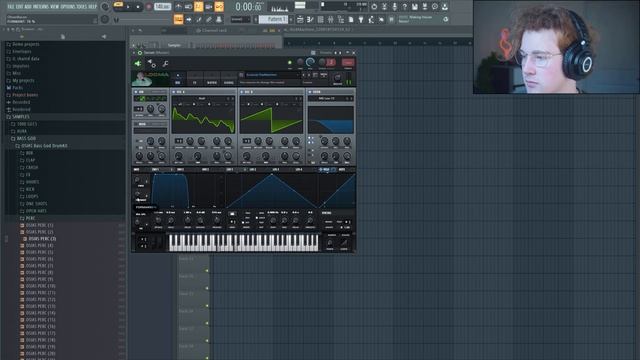Click the Stop button in transport
This screenshot has width=640, height=360.
[x=138, y=7]
